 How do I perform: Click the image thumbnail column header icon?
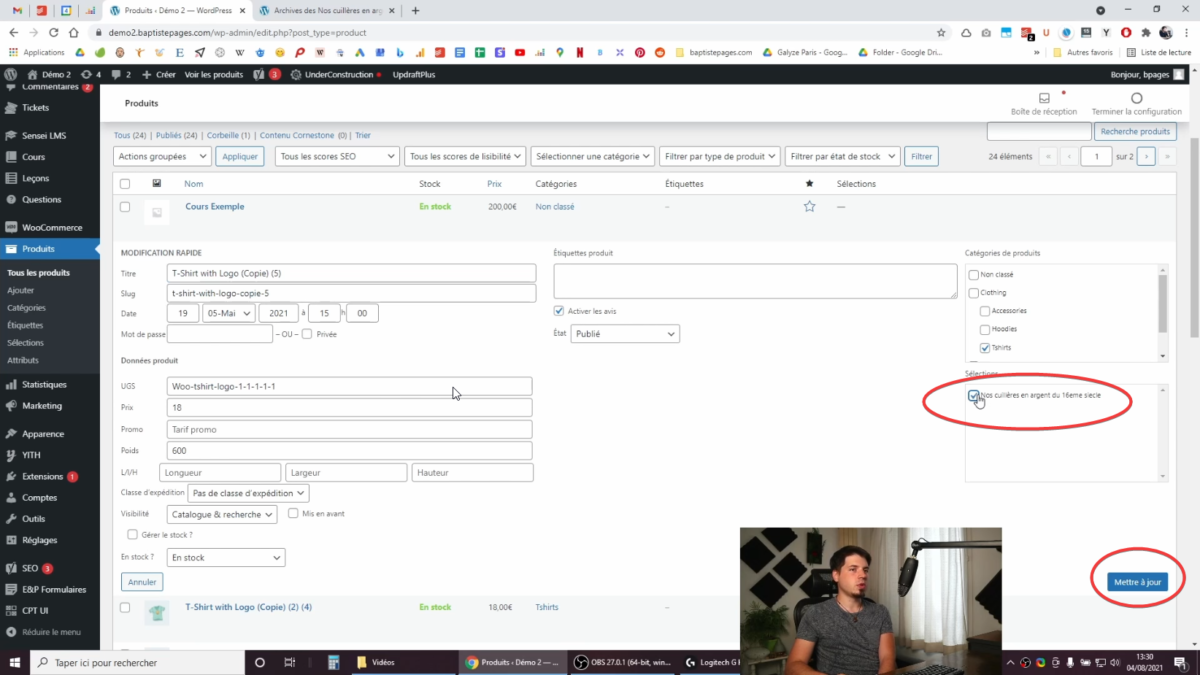point(156,184)
